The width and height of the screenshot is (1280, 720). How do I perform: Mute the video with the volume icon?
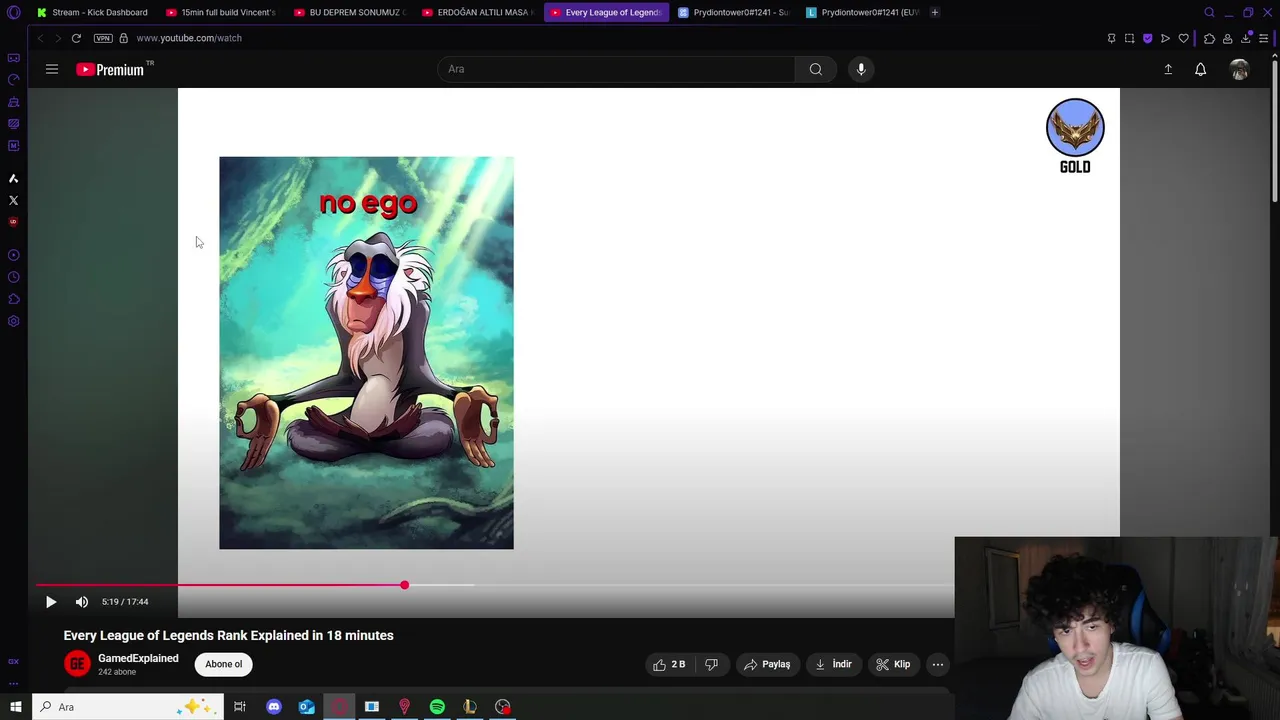click(82, 602)
